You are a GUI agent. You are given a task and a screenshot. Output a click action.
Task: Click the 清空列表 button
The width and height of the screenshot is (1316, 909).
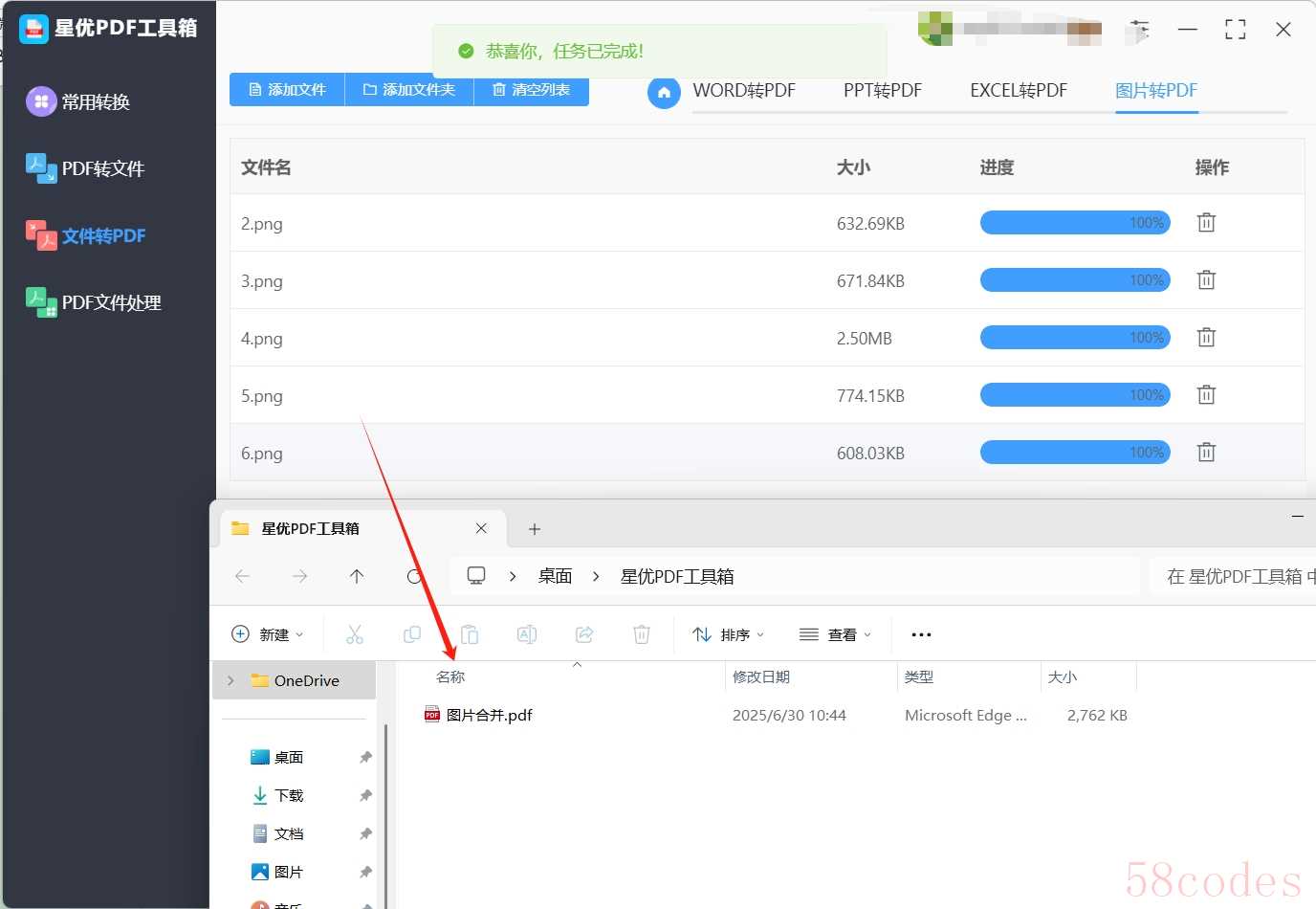tap(531, 90)
